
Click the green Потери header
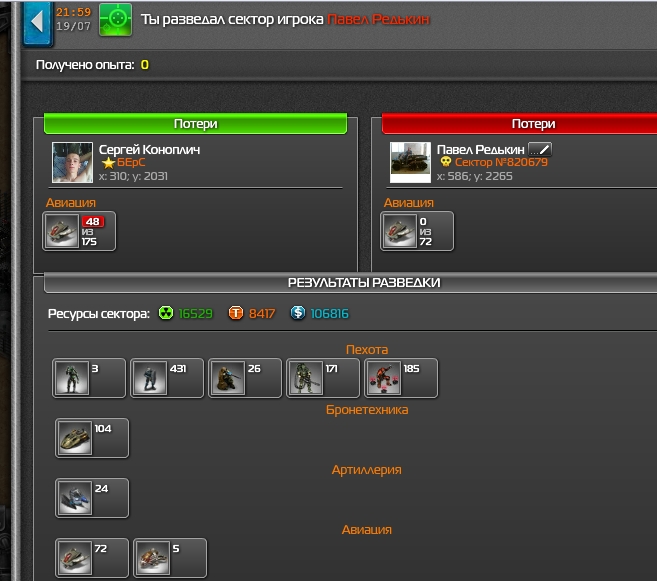[195, 124]
